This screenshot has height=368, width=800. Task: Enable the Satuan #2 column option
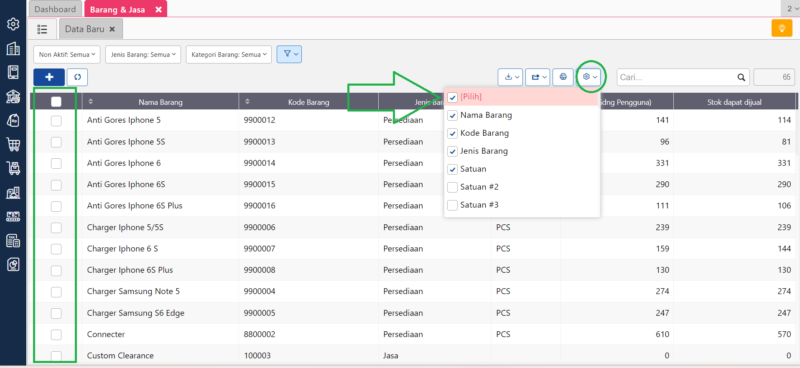point(452,187)
